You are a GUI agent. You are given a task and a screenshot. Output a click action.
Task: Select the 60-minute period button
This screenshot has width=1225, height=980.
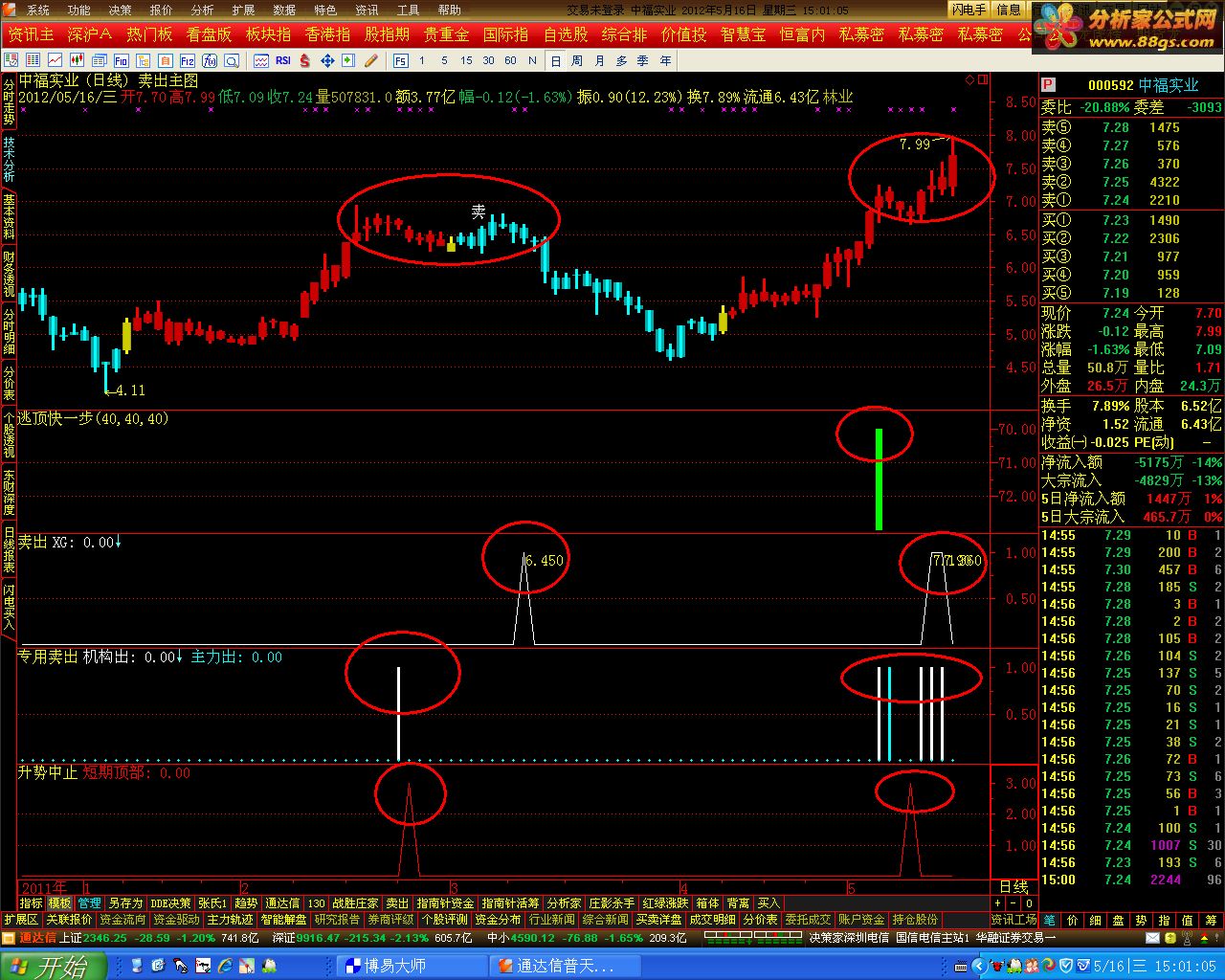click(x=510, y=60)
